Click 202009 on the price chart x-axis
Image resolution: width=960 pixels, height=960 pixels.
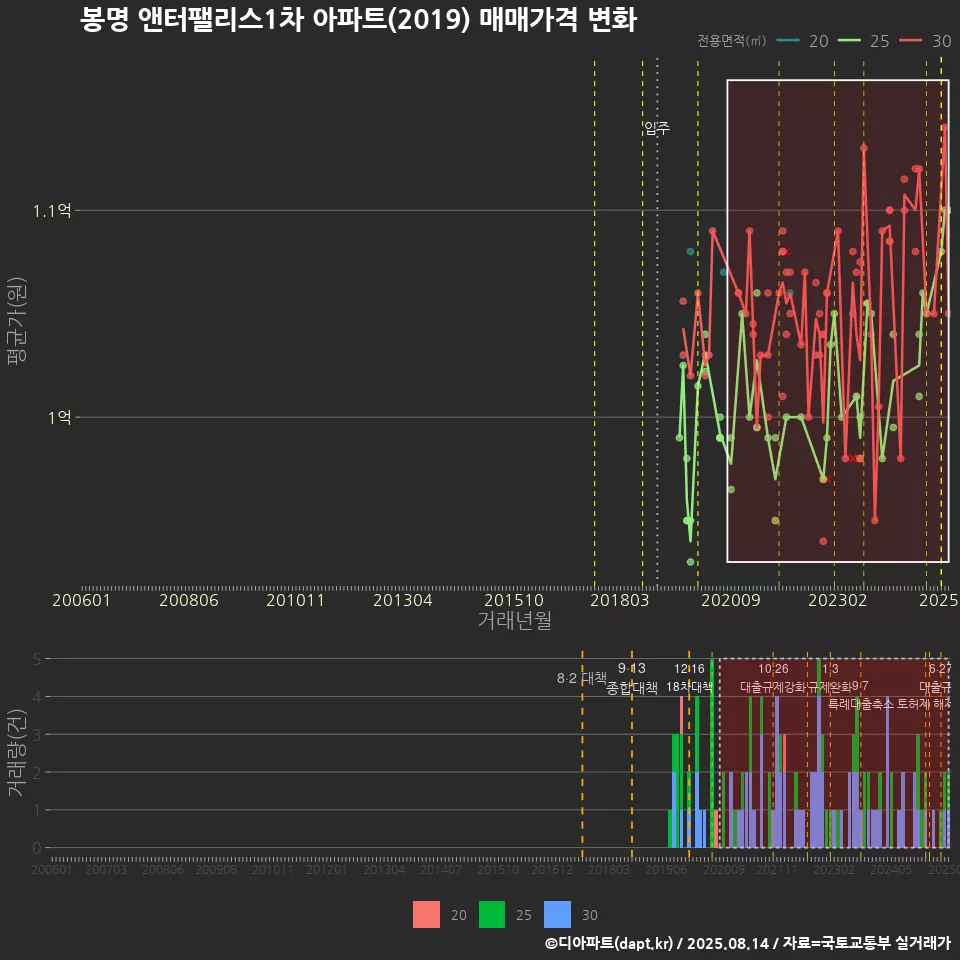point(730,600)
